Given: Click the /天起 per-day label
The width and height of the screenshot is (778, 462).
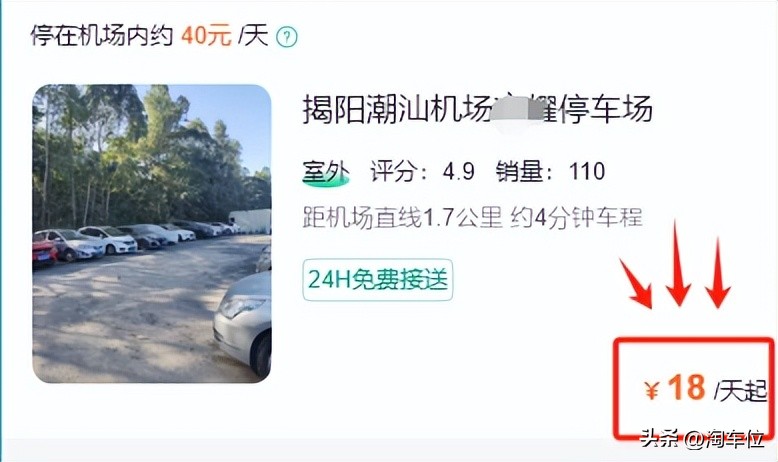Looking at the screenshot, I should (741, 392).
